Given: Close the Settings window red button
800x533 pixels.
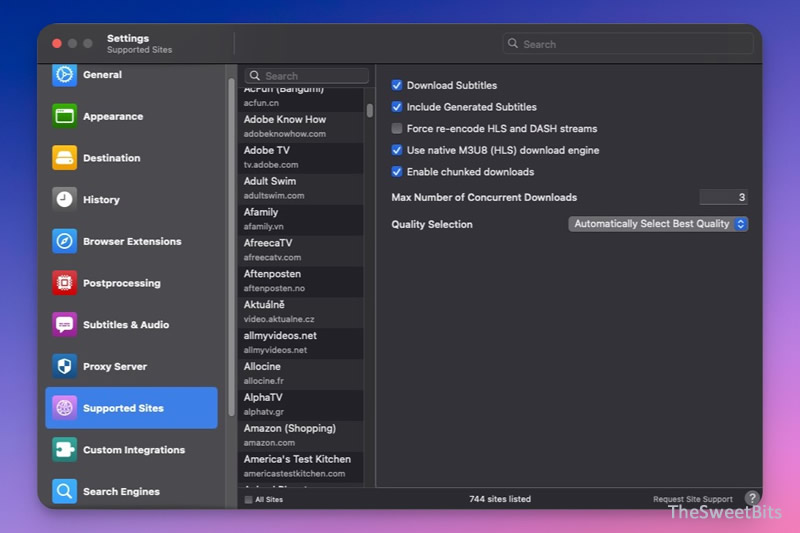Looking at the screenshot, I should click(x=57, y=44).
